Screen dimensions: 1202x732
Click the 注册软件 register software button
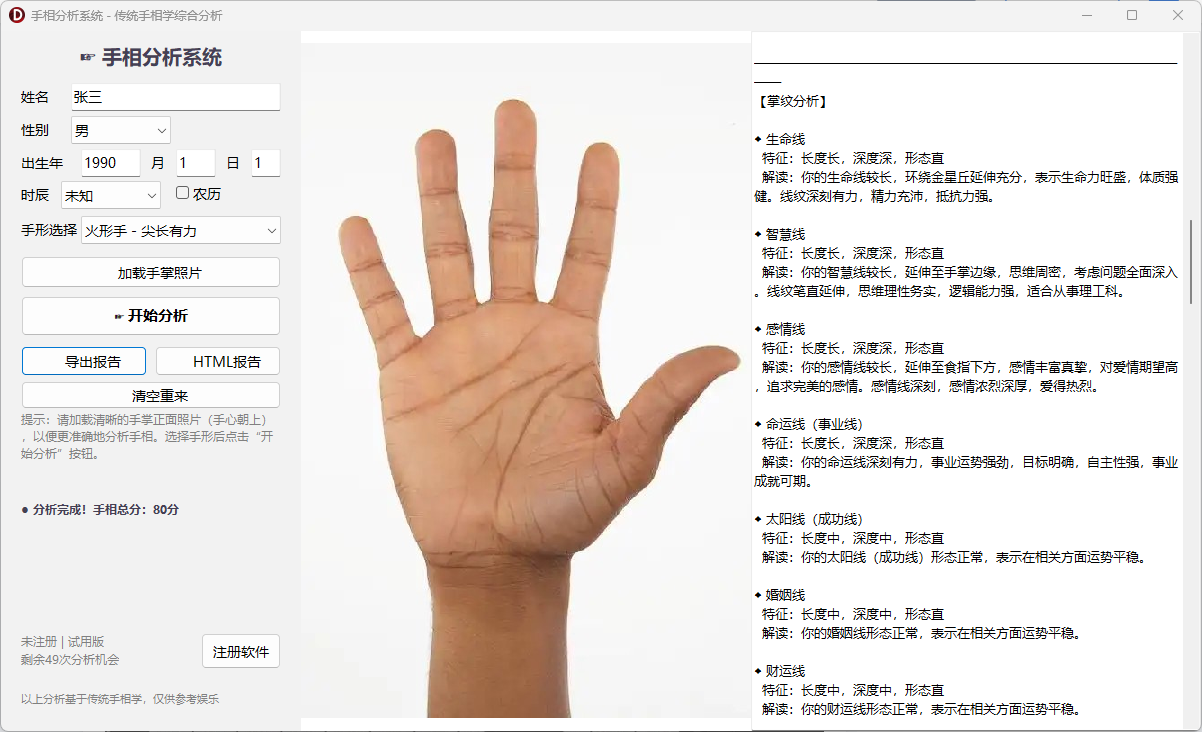(240, 650)
